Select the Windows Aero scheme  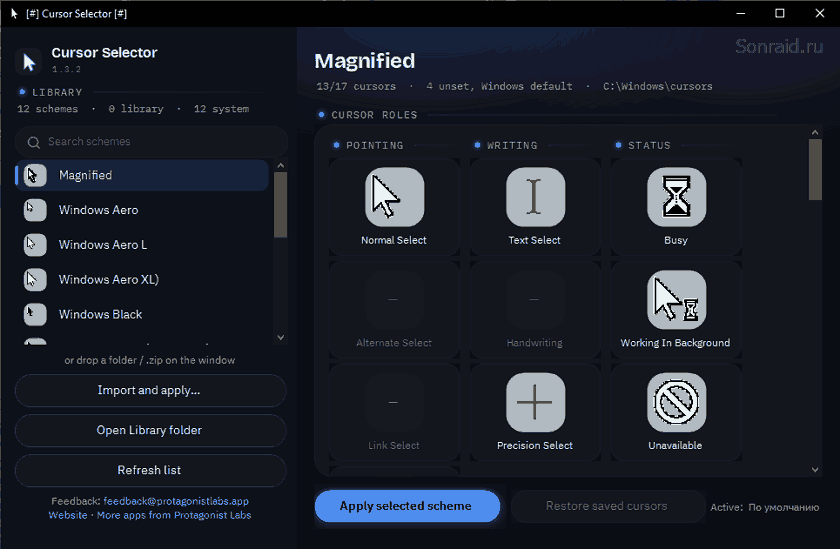click(x=142, y=210)
